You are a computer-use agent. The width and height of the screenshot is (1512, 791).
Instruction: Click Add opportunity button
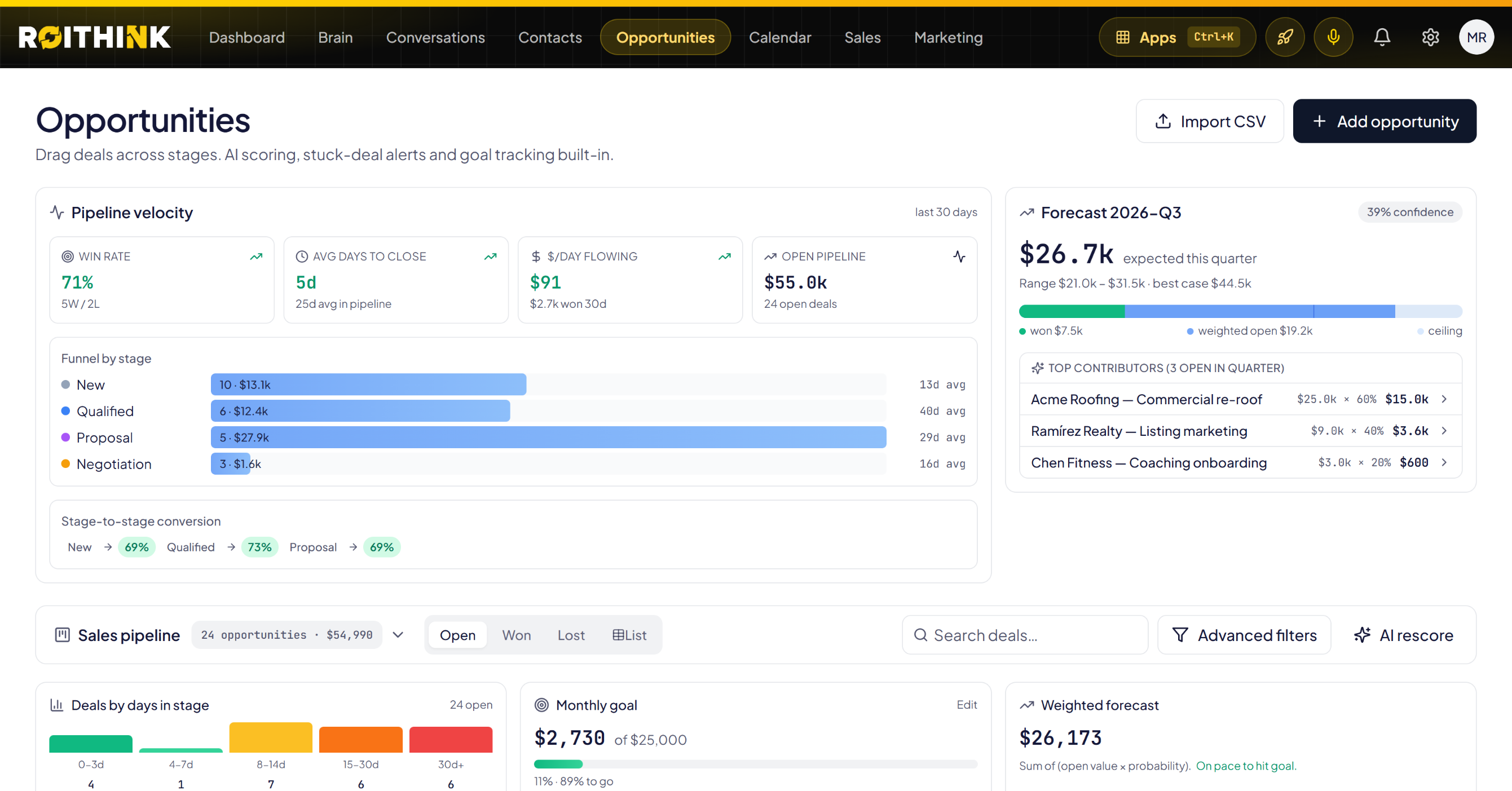[1384, 121]
